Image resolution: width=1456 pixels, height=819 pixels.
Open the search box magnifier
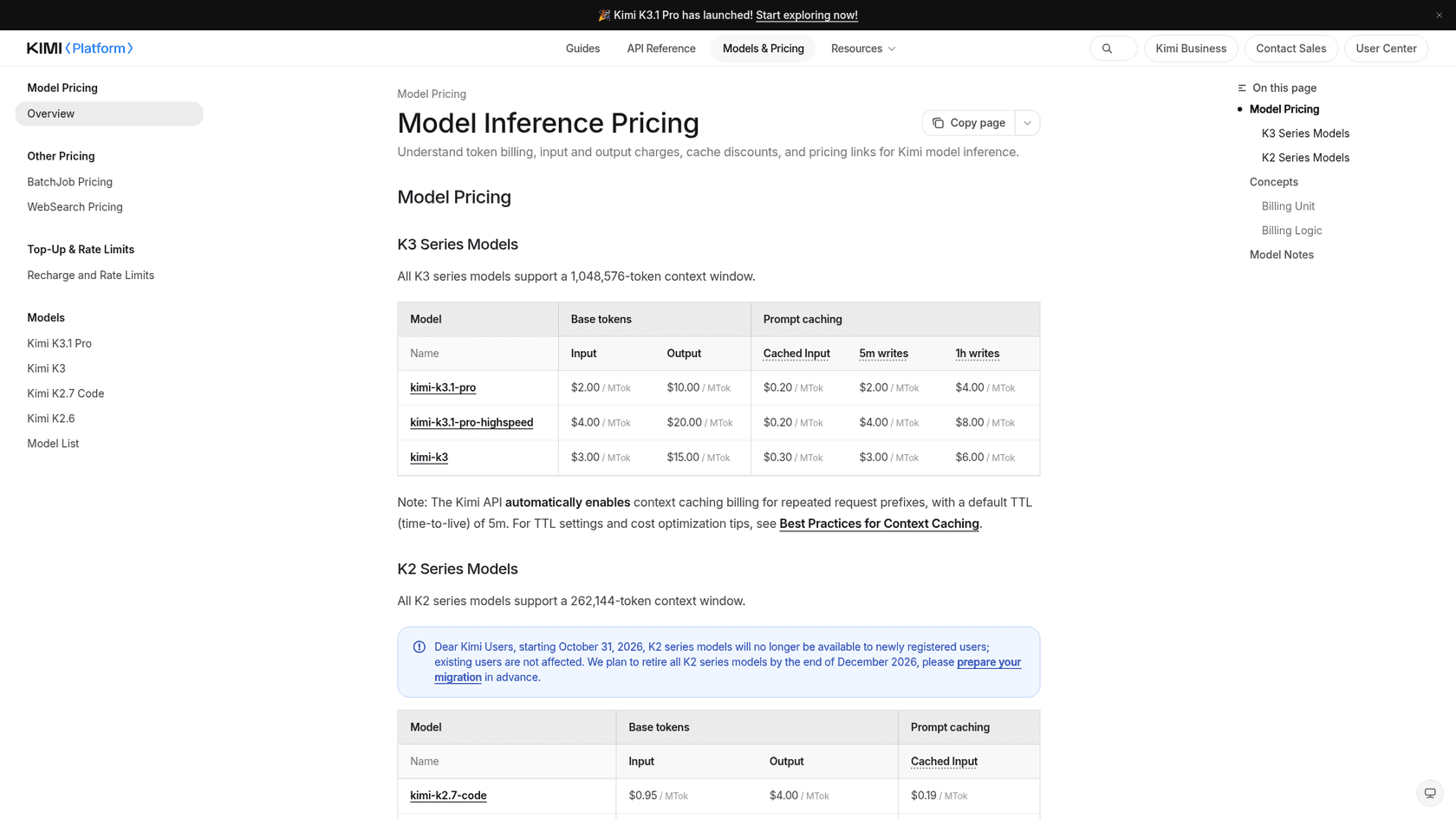click(x=1107, y=49)
